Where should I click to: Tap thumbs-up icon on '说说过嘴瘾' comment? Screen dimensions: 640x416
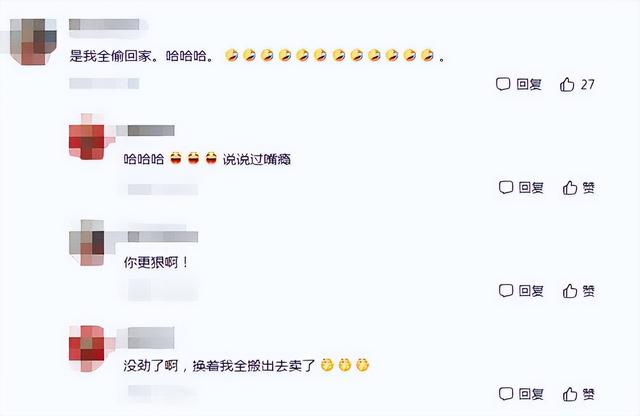tap(570, 188)
